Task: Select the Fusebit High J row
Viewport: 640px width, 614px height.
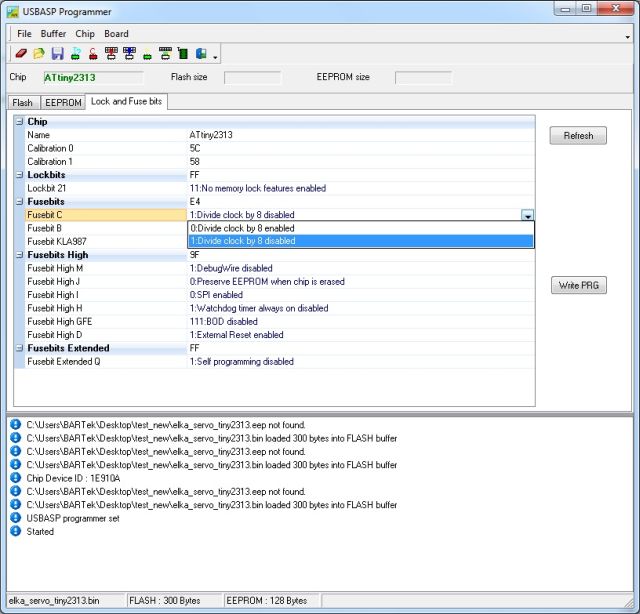Action: (280, 282)
